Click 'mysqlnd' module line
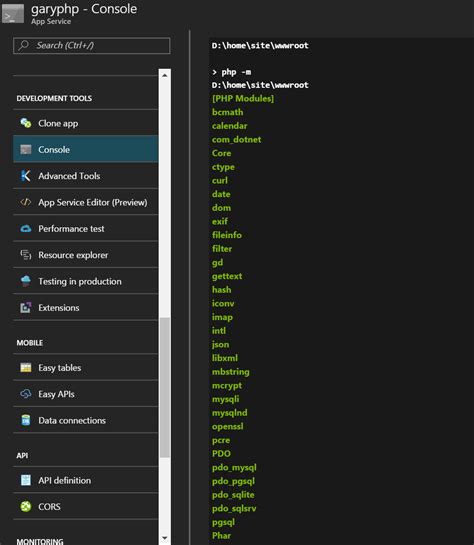474x545 pixels. pyautogui.click(x=230, y=413)
